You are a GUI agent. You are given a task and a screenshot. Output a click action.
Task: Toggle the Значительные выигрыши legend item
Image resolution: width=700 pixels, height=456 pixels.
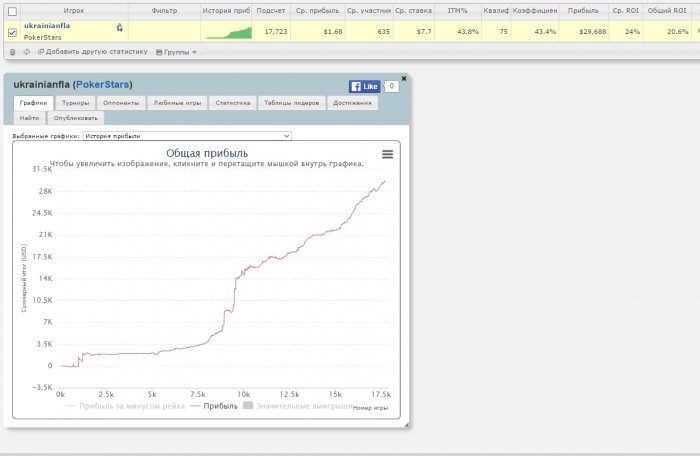pyautogui.click(x=298, y=406)
